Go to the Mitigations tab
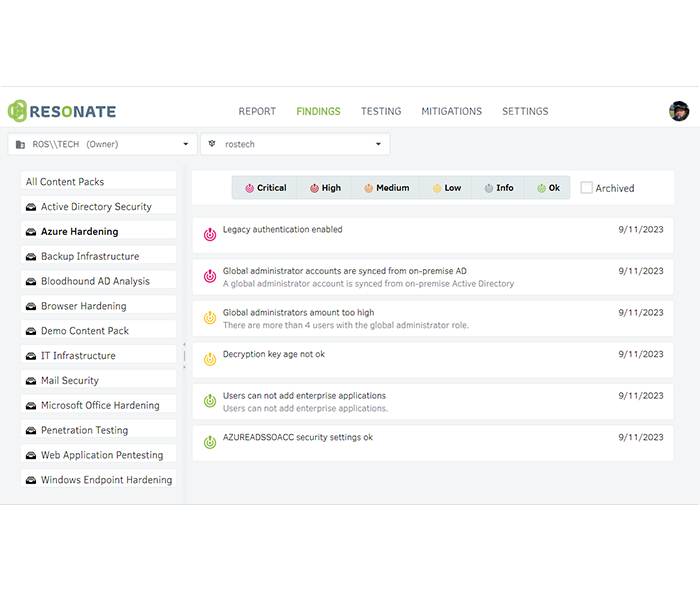Image resolution: width=700 pixels, height=600 pixels. pos(451,112)
